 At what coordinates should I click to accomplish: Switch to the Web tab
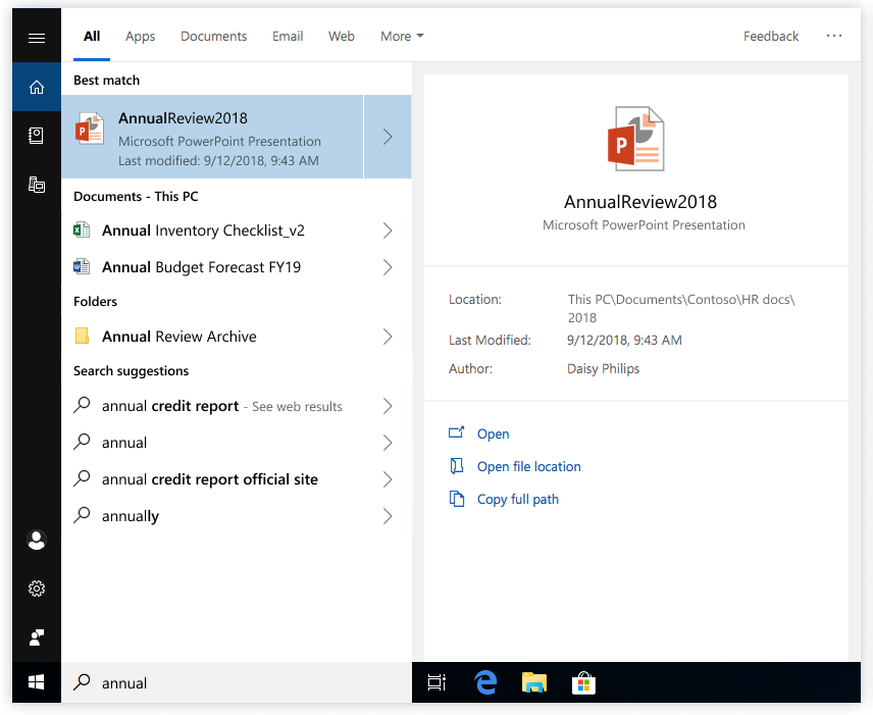(x=341, y=36)
